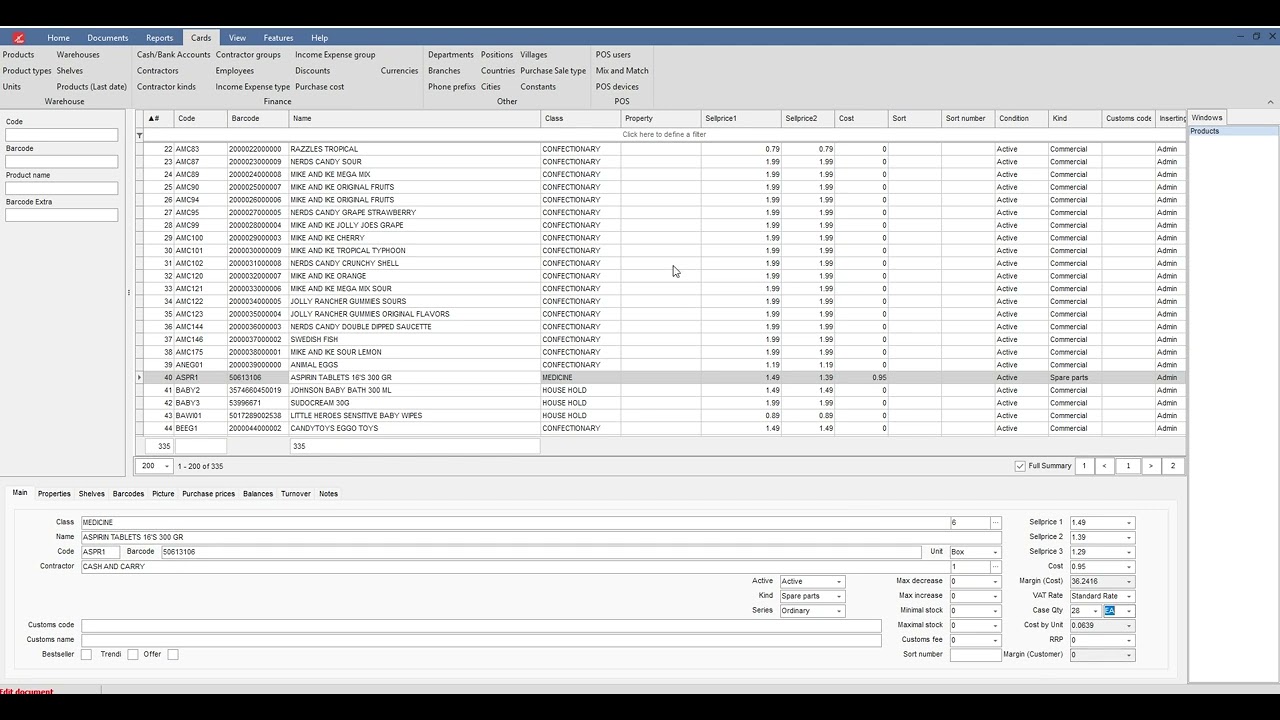
Task: Open Currencies card
Action: [399, 71]
